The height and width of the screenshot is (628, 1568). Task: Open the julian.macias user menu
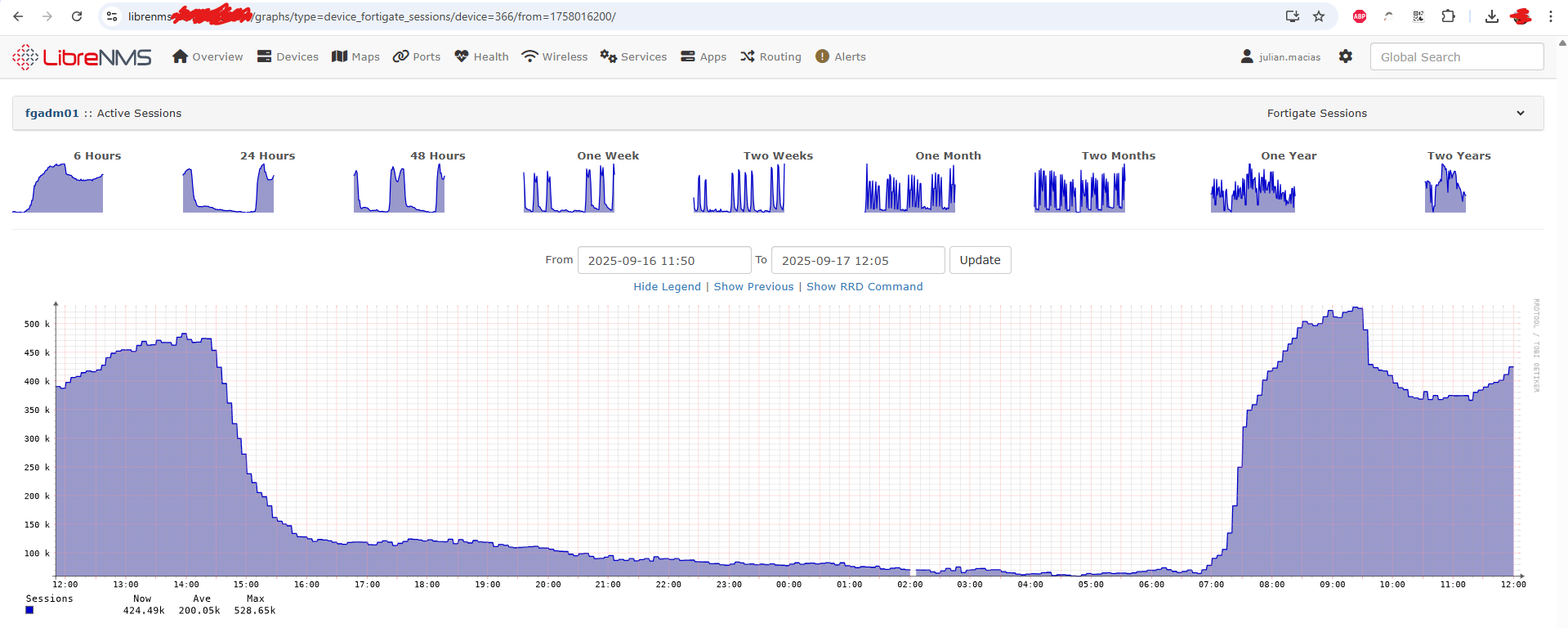point(1280,56)
